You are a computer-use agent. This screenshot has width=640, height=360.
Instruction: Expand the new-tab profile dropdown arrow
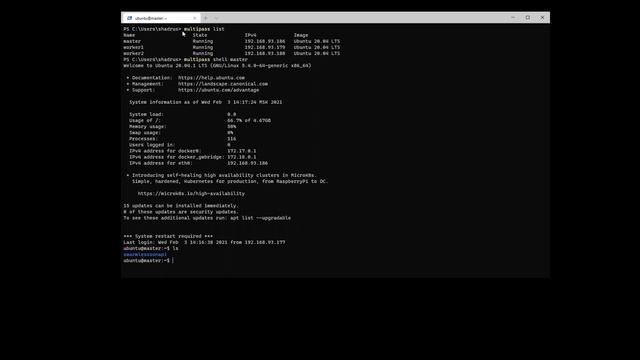coord(217,18)
